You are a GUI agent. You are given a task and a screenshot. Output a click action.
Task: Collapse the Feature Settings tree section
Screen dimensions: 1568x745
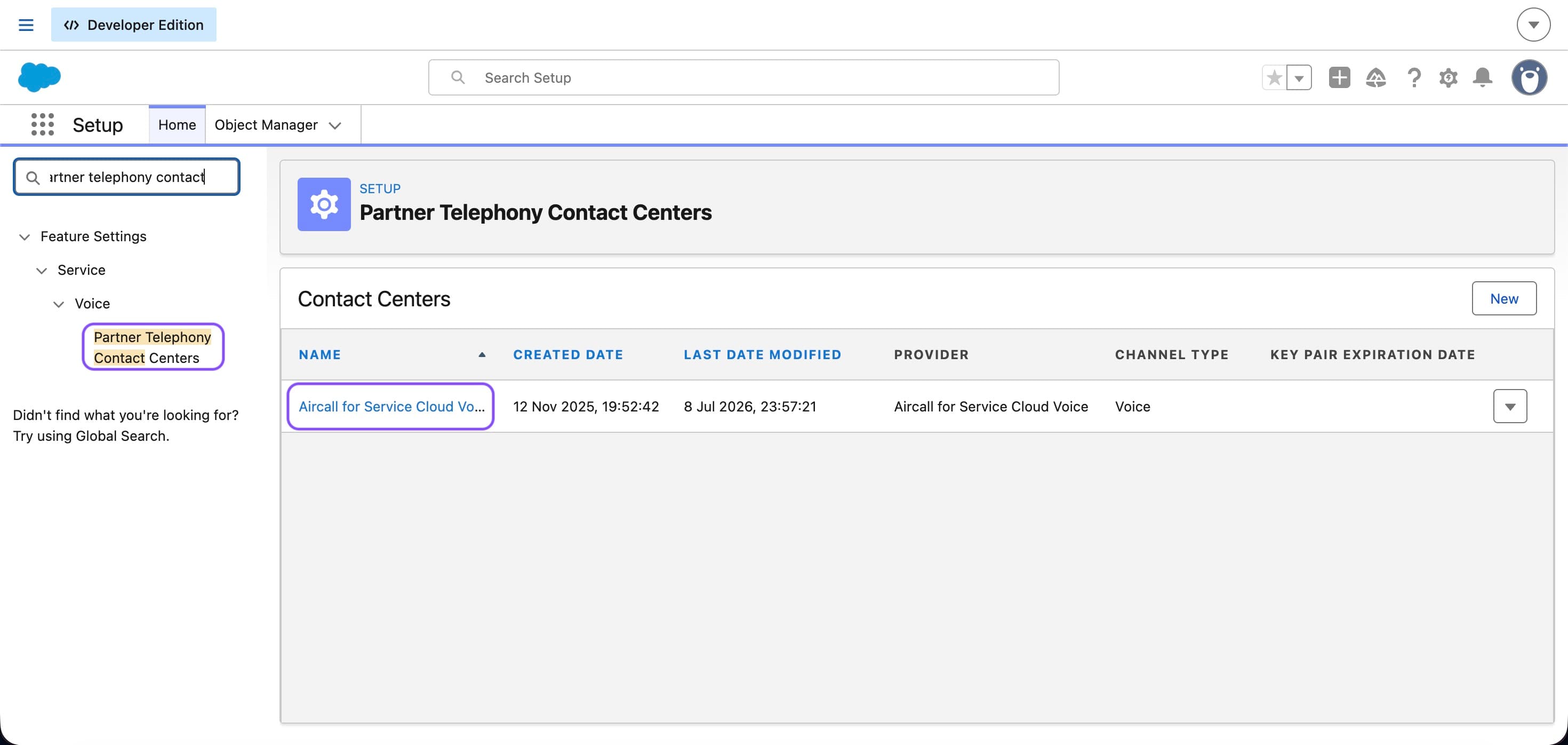(25, 236)
